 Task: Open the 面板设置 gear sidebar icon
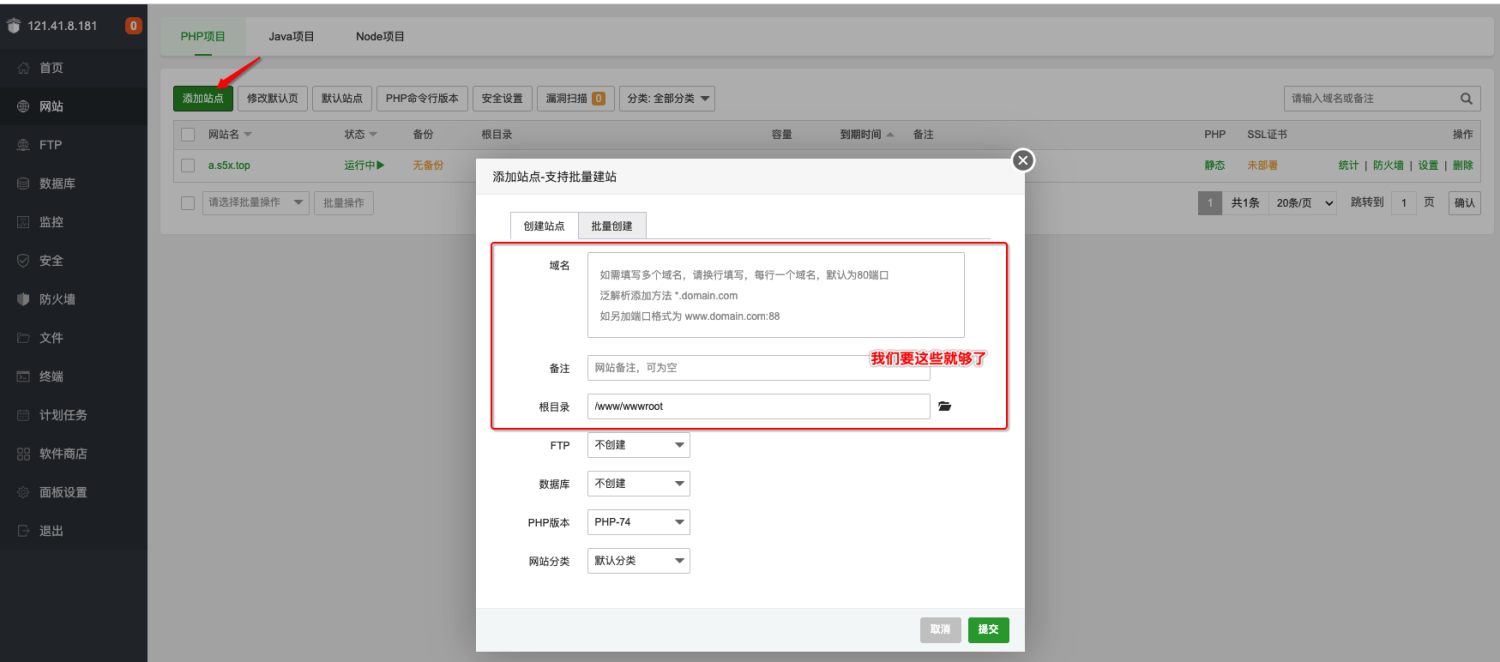[23, 492]
